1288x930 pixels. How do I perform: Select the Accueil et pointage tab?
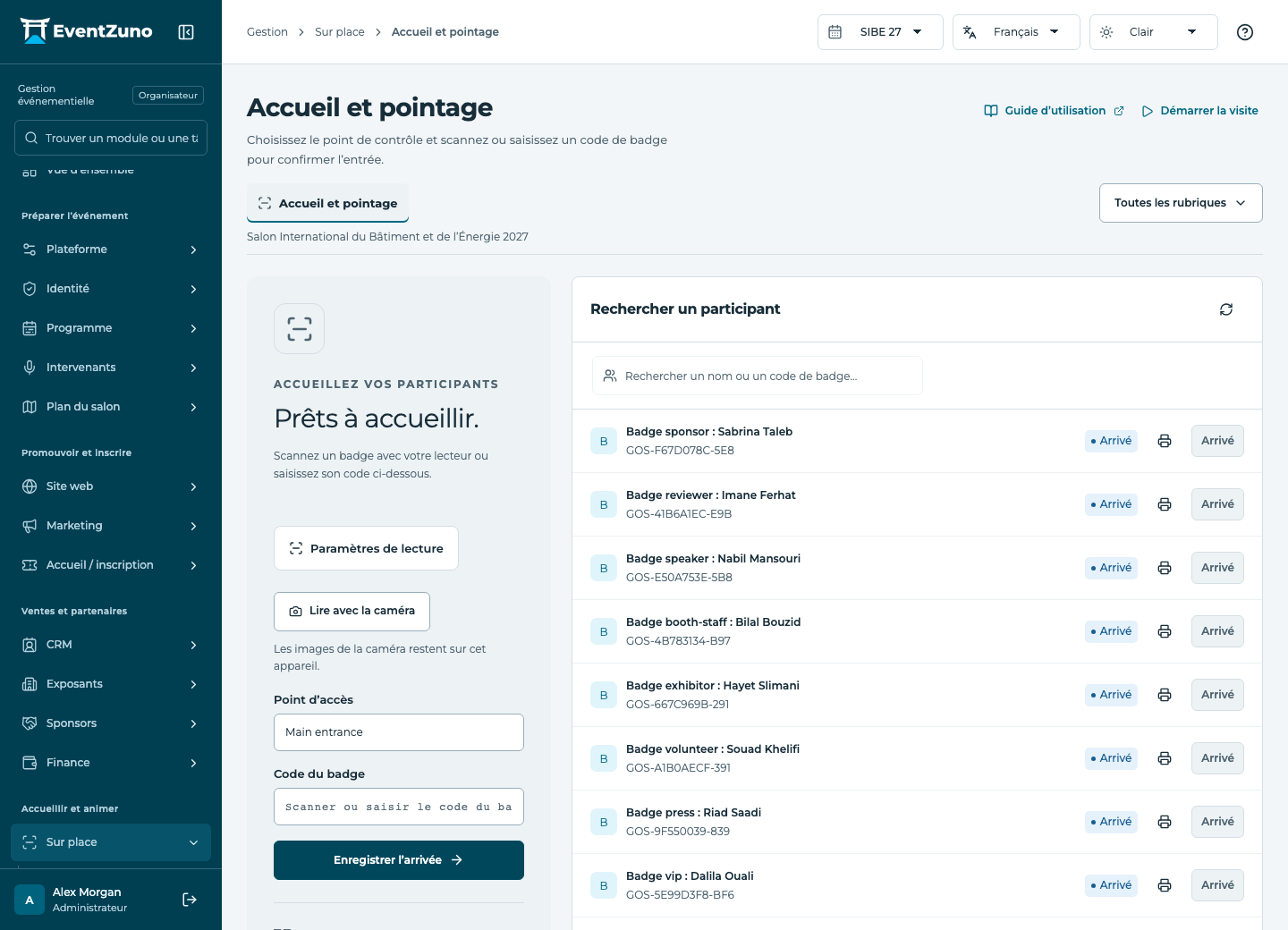[327, 203]
